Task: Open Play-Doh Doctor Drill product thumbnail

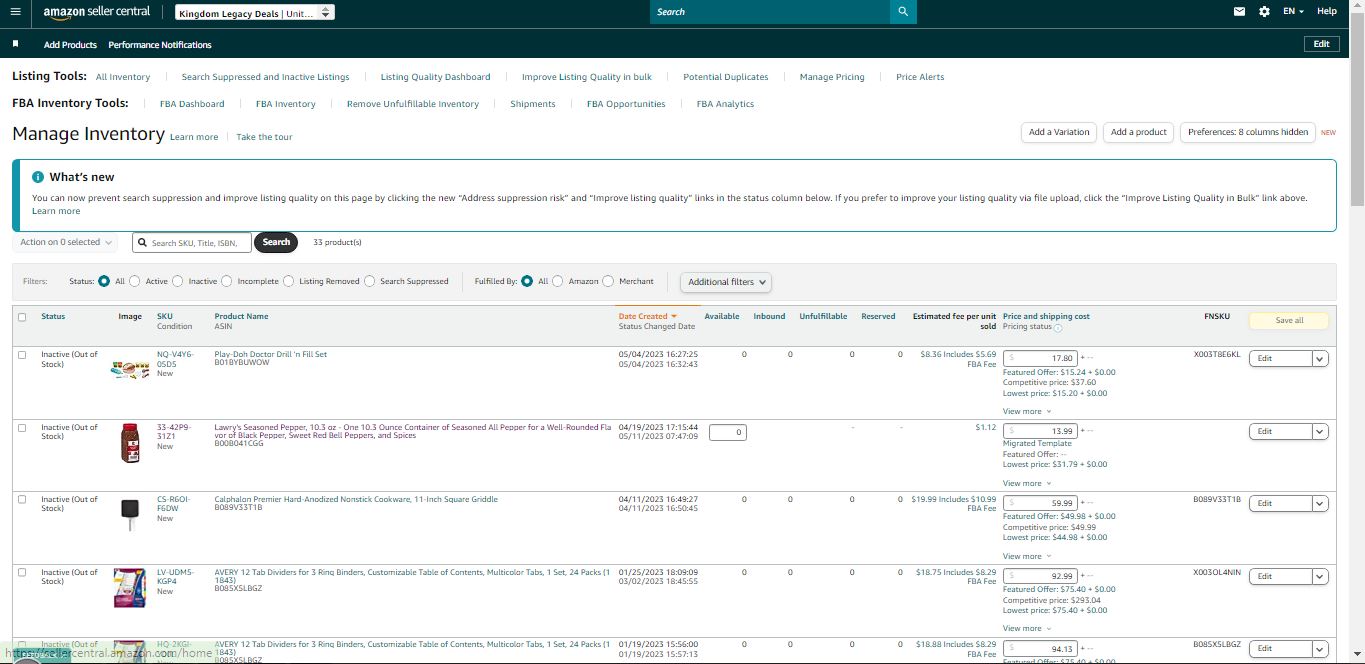Action: (130, 369)
